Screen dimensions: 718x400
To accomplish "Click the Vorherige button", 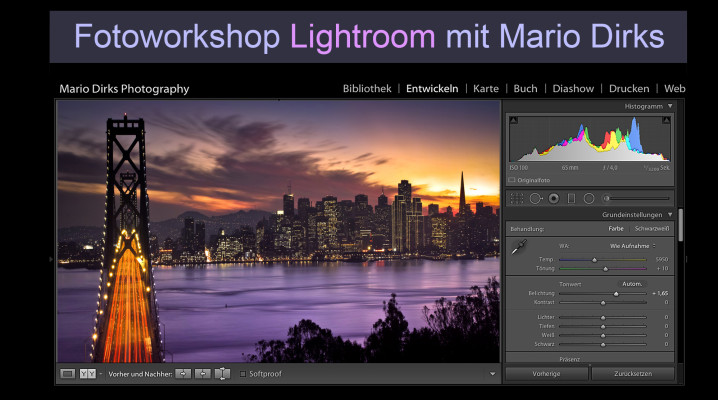I will [x=546, y=374].
